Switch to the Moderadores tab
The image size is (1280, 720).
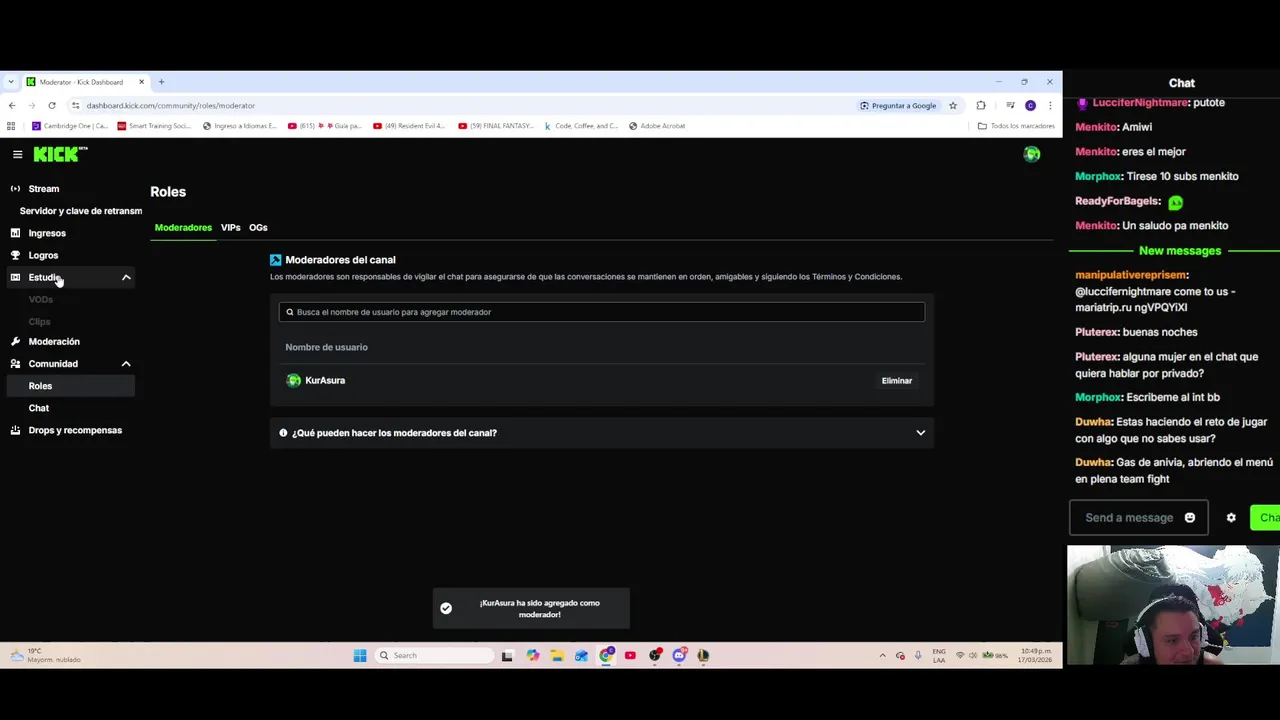click(183, 227)
